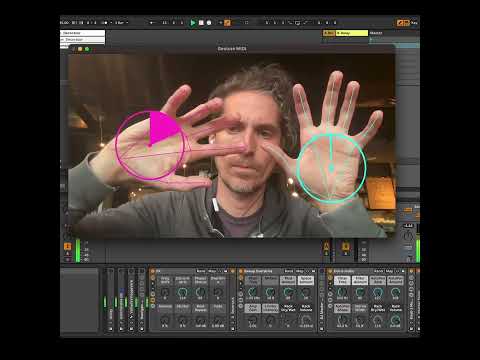The width and height of the screenshot is (480, 360).
Task: Open the quantization menu showing 1 Bar
Action: tap(121, 23)
